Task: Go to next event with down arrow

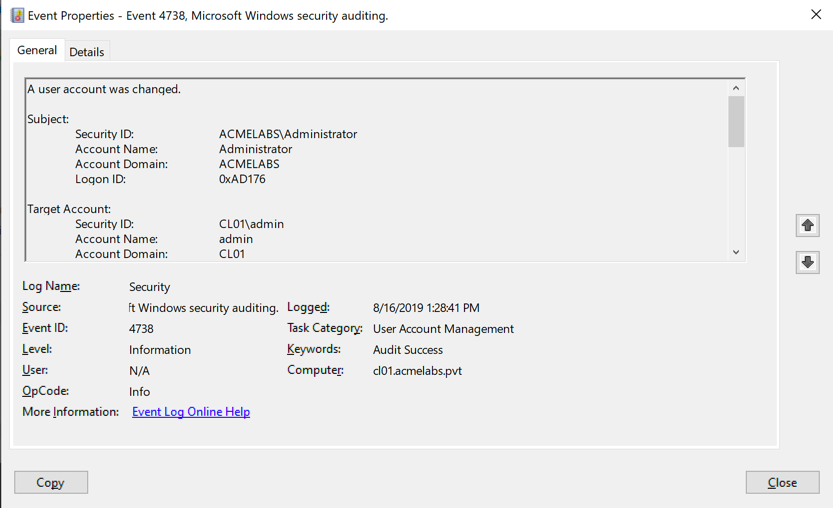Action: [x=808, y=263]
